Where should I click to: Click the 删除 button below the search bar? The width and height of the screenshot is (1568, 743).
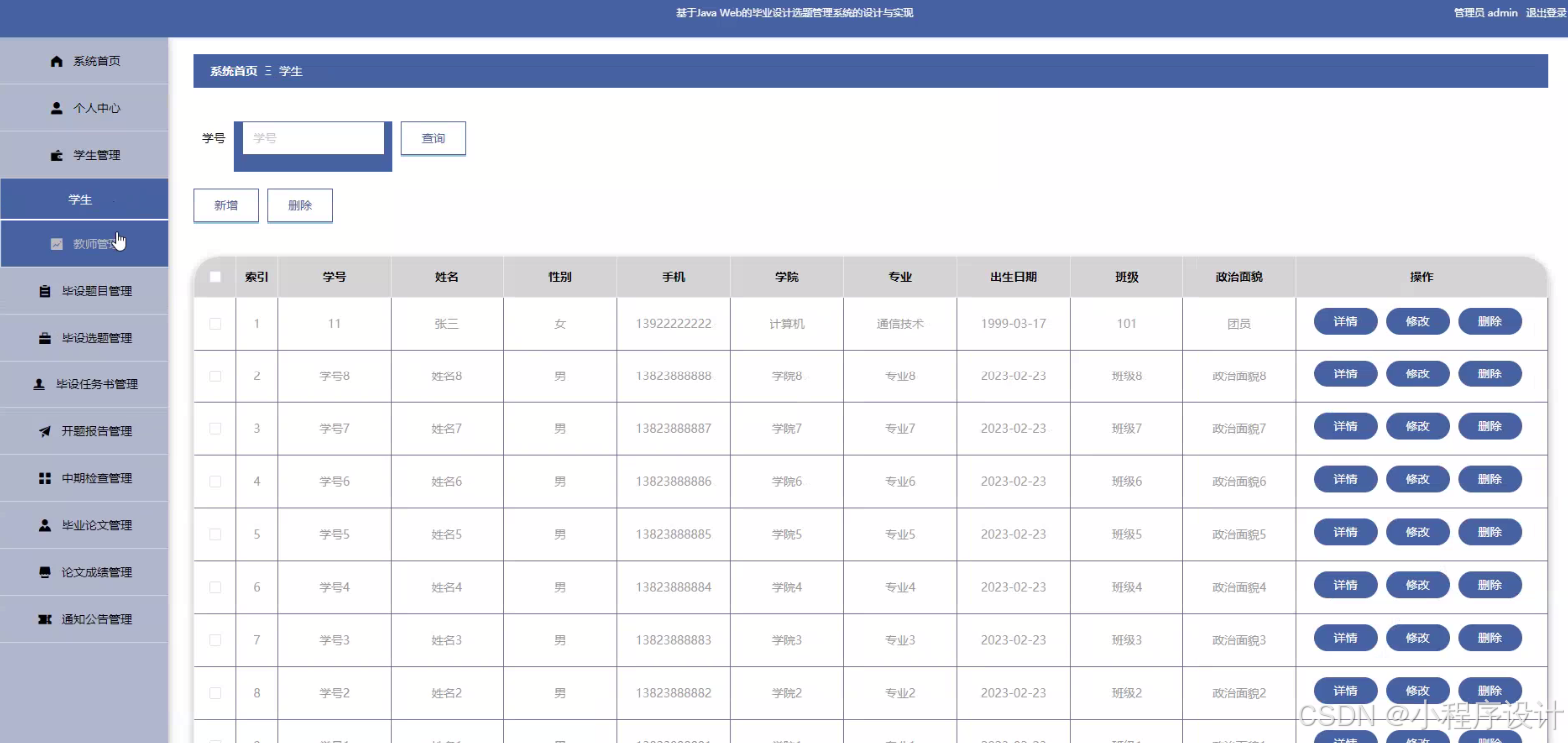point(300,205)
